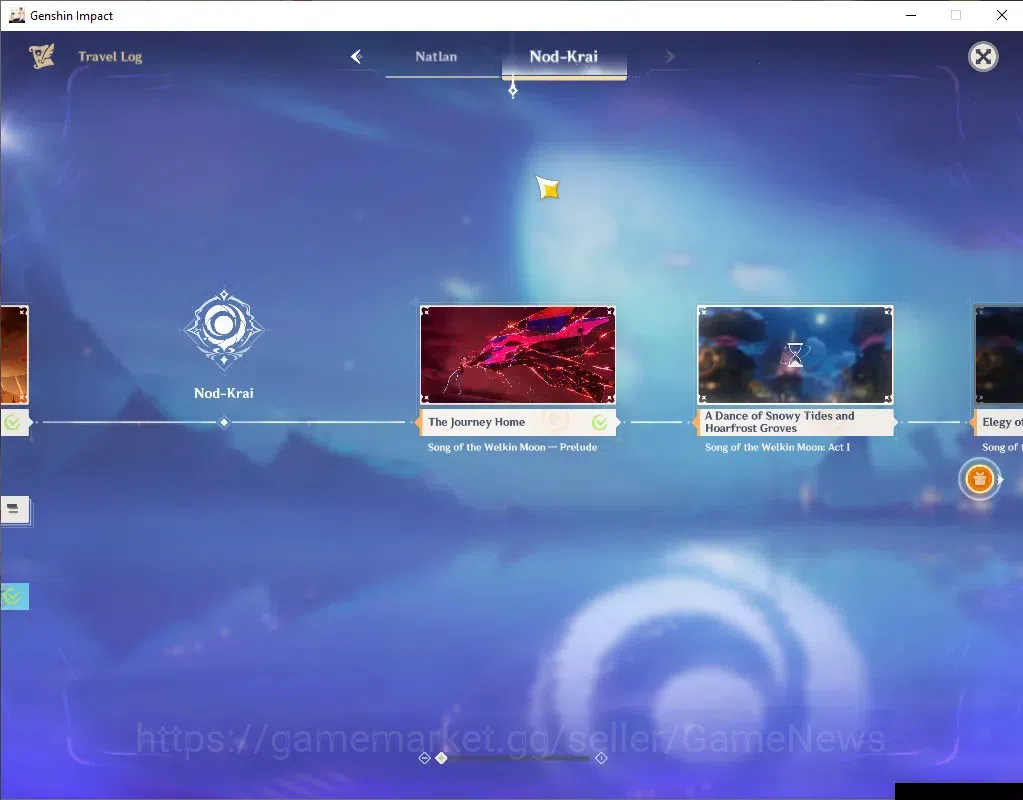1023x800 pixels.
Task: Switch to the Natlan tab
Action: coord(436,57)
